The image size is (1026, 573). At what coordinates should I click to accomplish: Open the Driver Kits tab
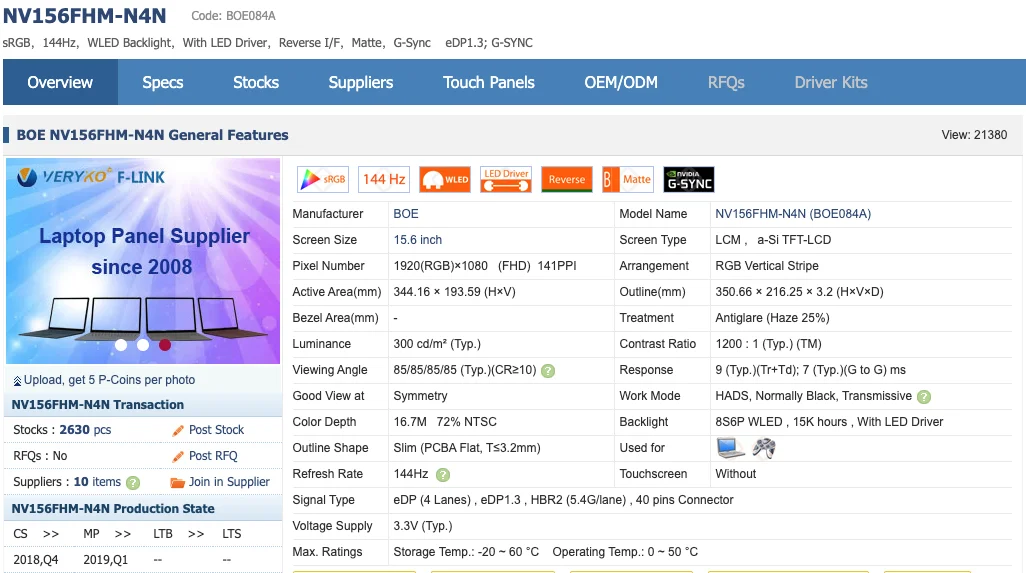pos(831,82)
